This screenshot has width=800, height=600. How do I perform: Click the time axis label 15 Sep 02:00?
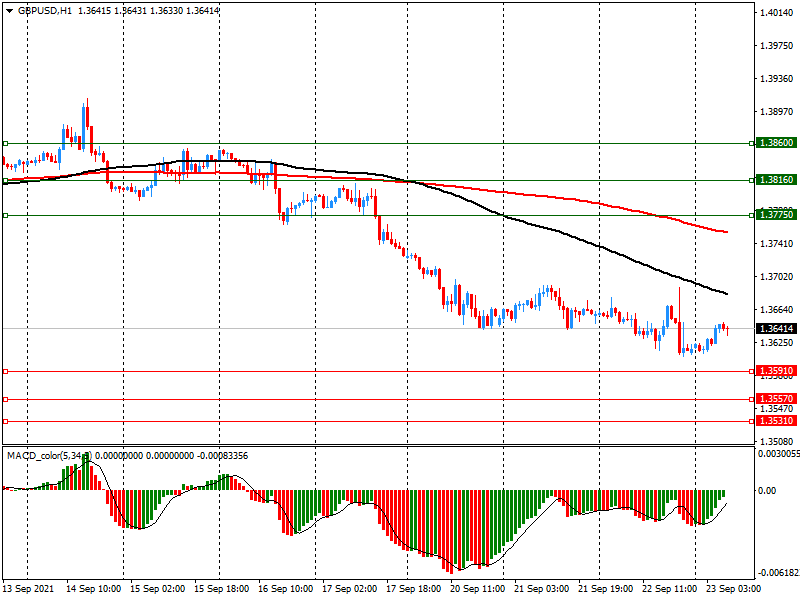point(158,589)
